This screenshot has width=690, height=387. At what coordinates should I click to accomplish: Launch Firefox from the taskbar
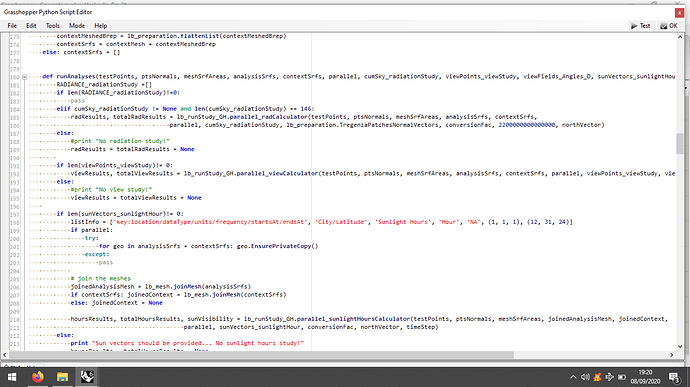pos(38,377)
